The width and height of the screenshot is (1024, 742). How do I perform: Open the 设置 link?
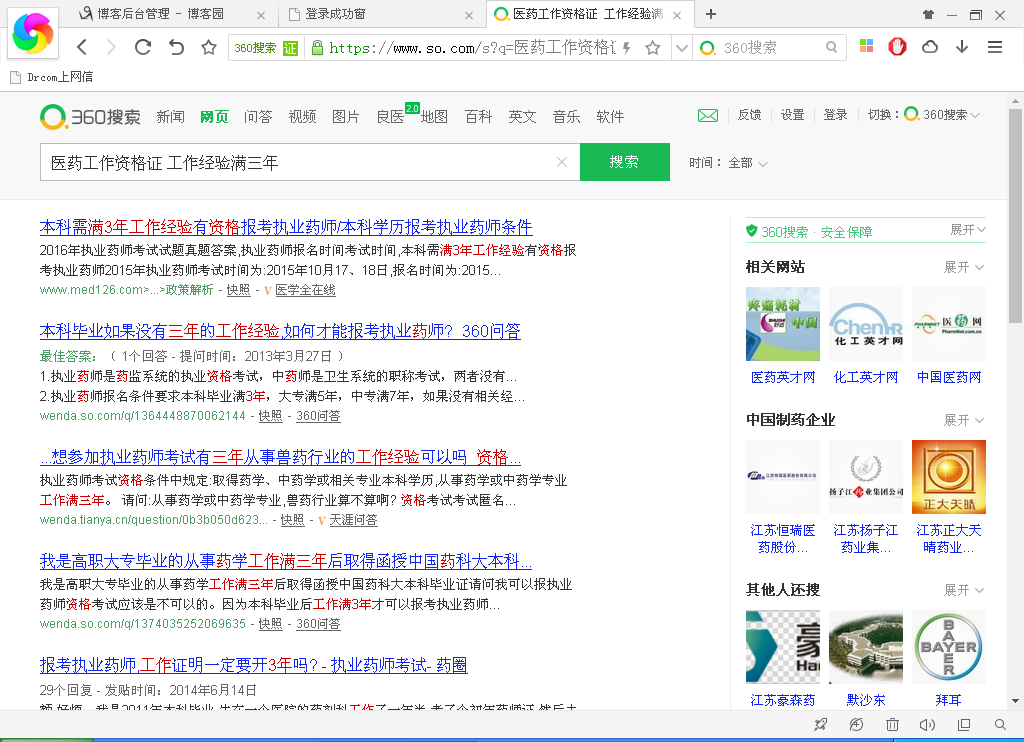(792, 115)
